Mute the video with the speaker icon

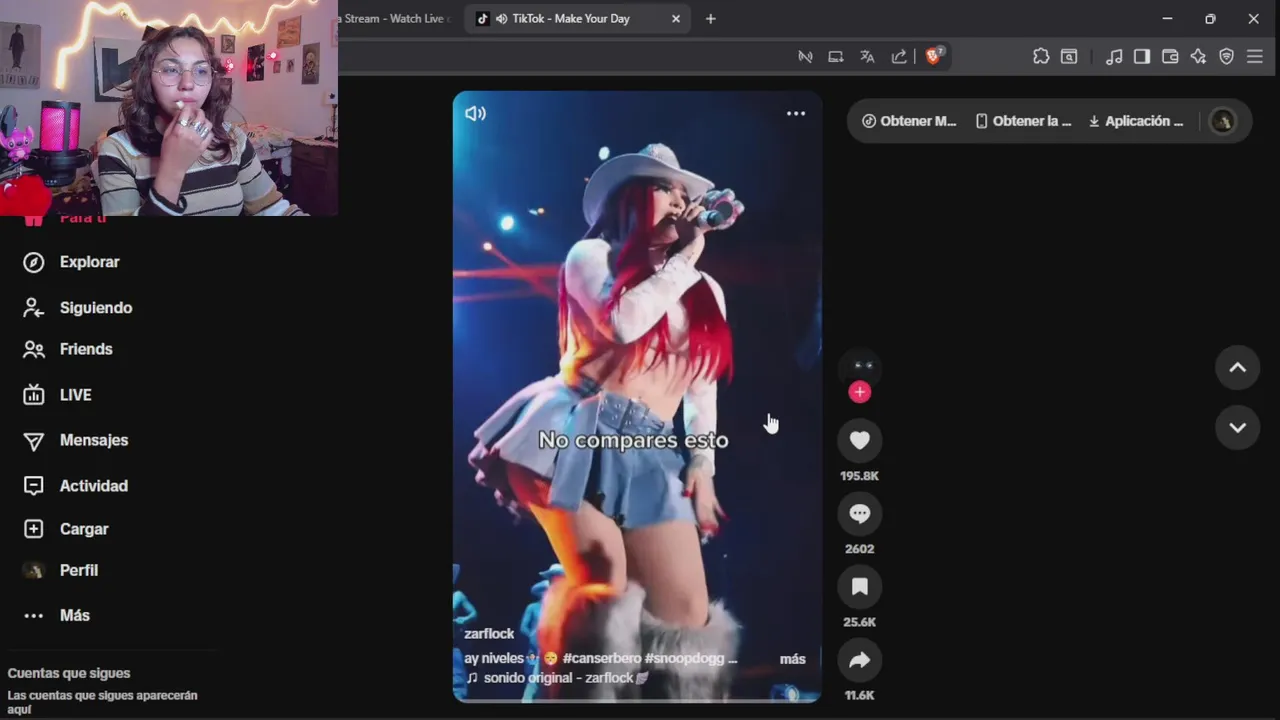pyautogui.click(x=475, y=114)
